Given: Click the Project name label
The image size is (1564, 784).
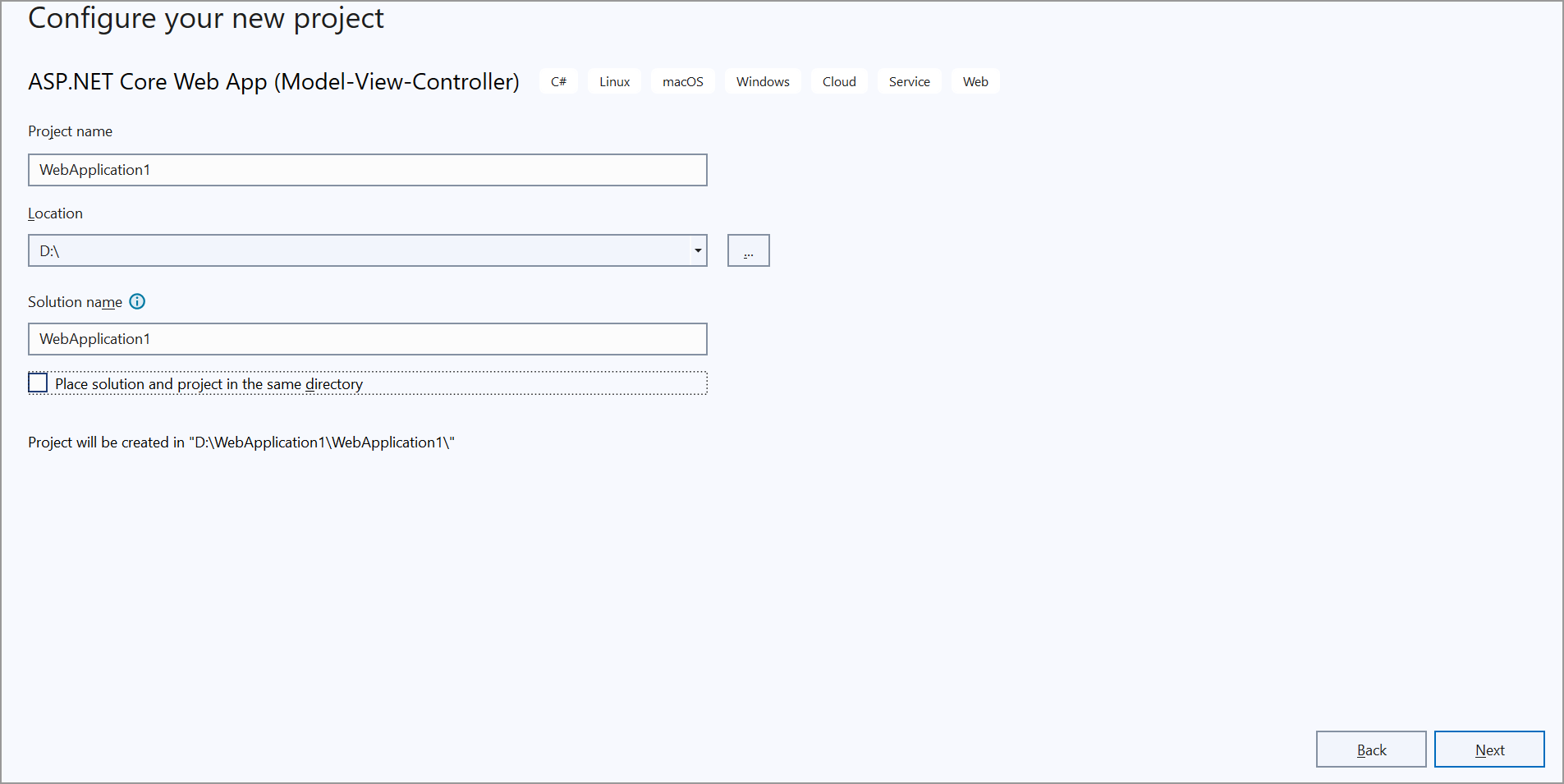Looking at the screenshot, I should (x=70, y=131).
